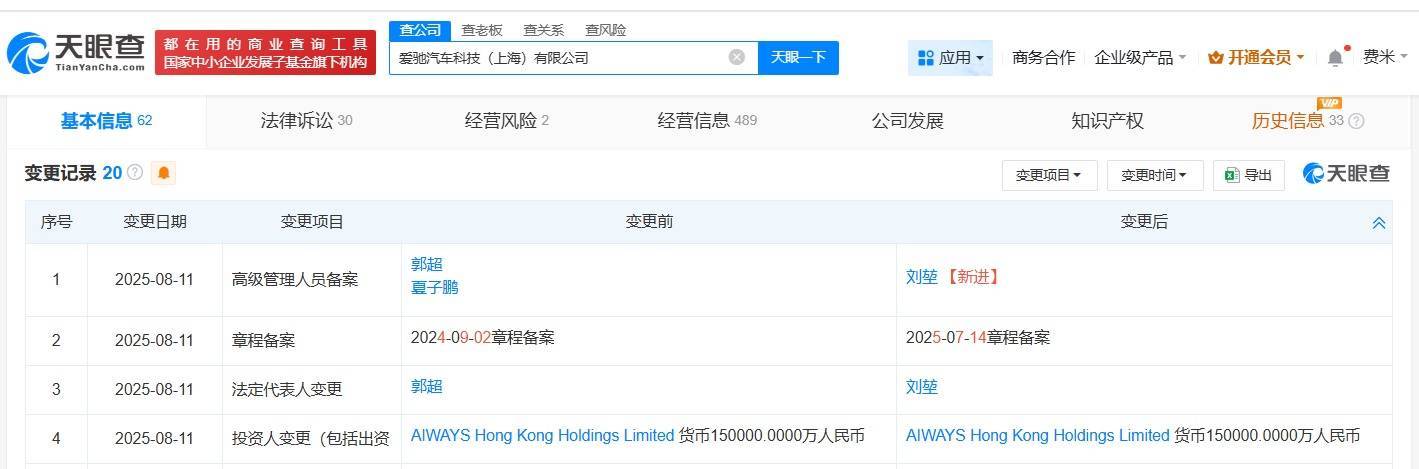The height and width of the screenshot is (469, 1419).
Task: Open the 企业级产品 dropdown menu
Action: pyautogui.click(x=1140, y=58)
